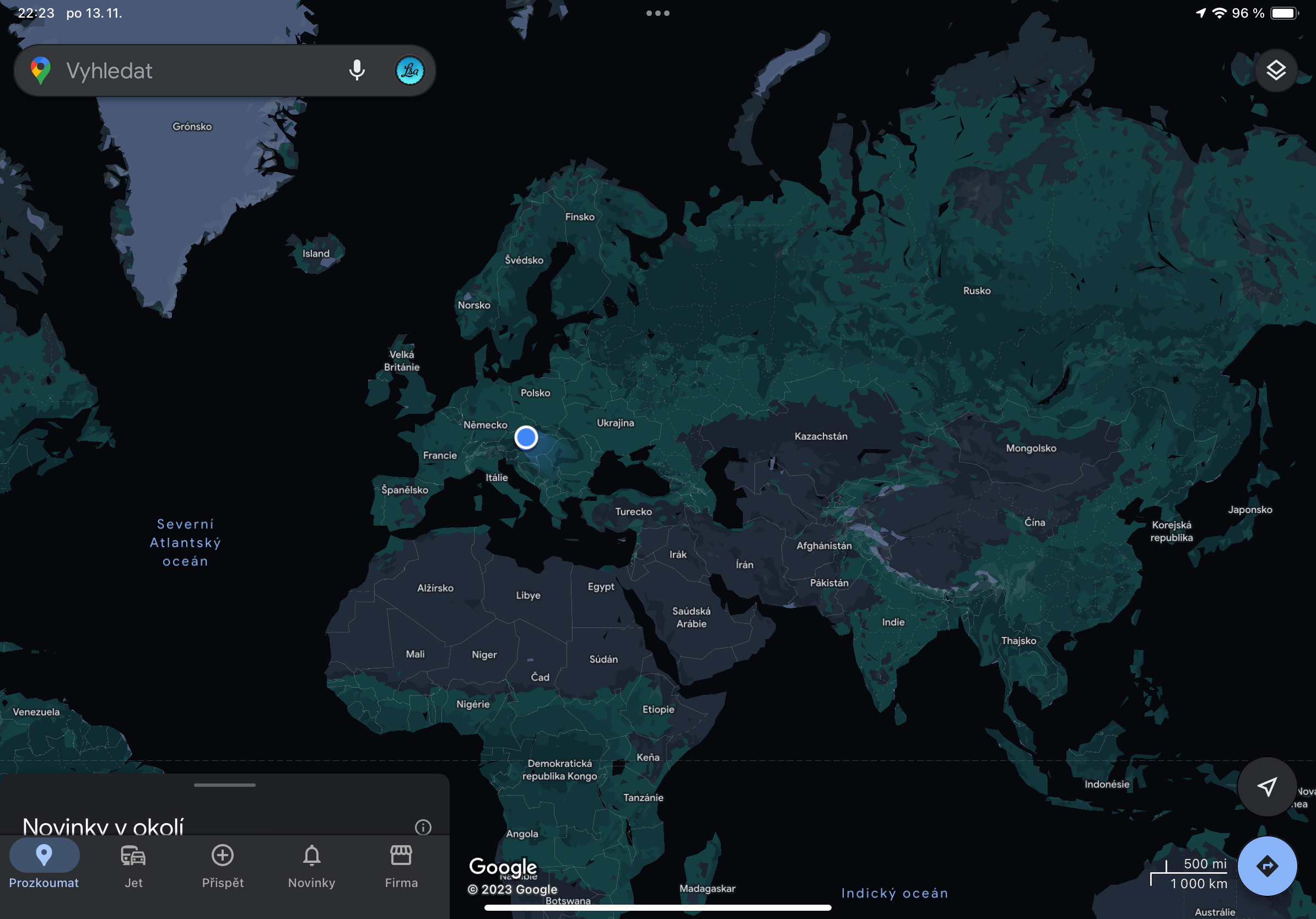1316x919 pixels.
Task: Click the Grónsko map label
Action: [192, 127]
